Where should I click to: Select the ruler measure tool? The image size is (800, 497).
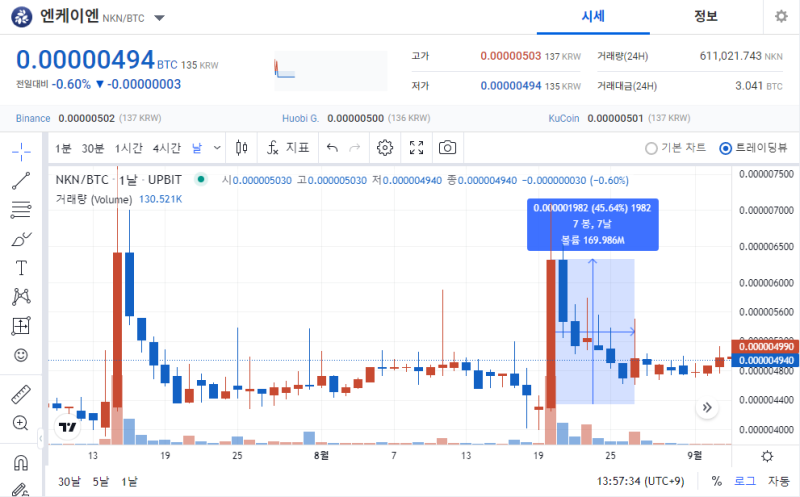pyautogui.click(x=21, y=394)
